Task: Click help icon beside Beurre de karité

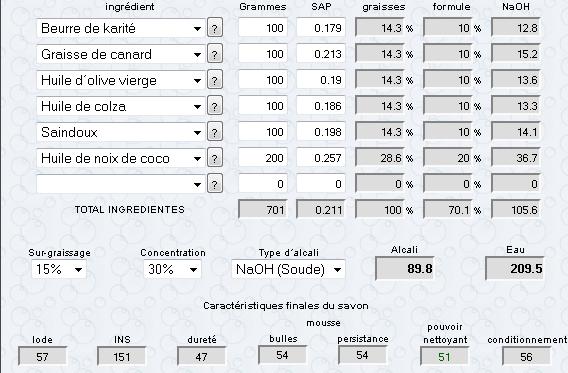Action: click(x=215, y=28)
